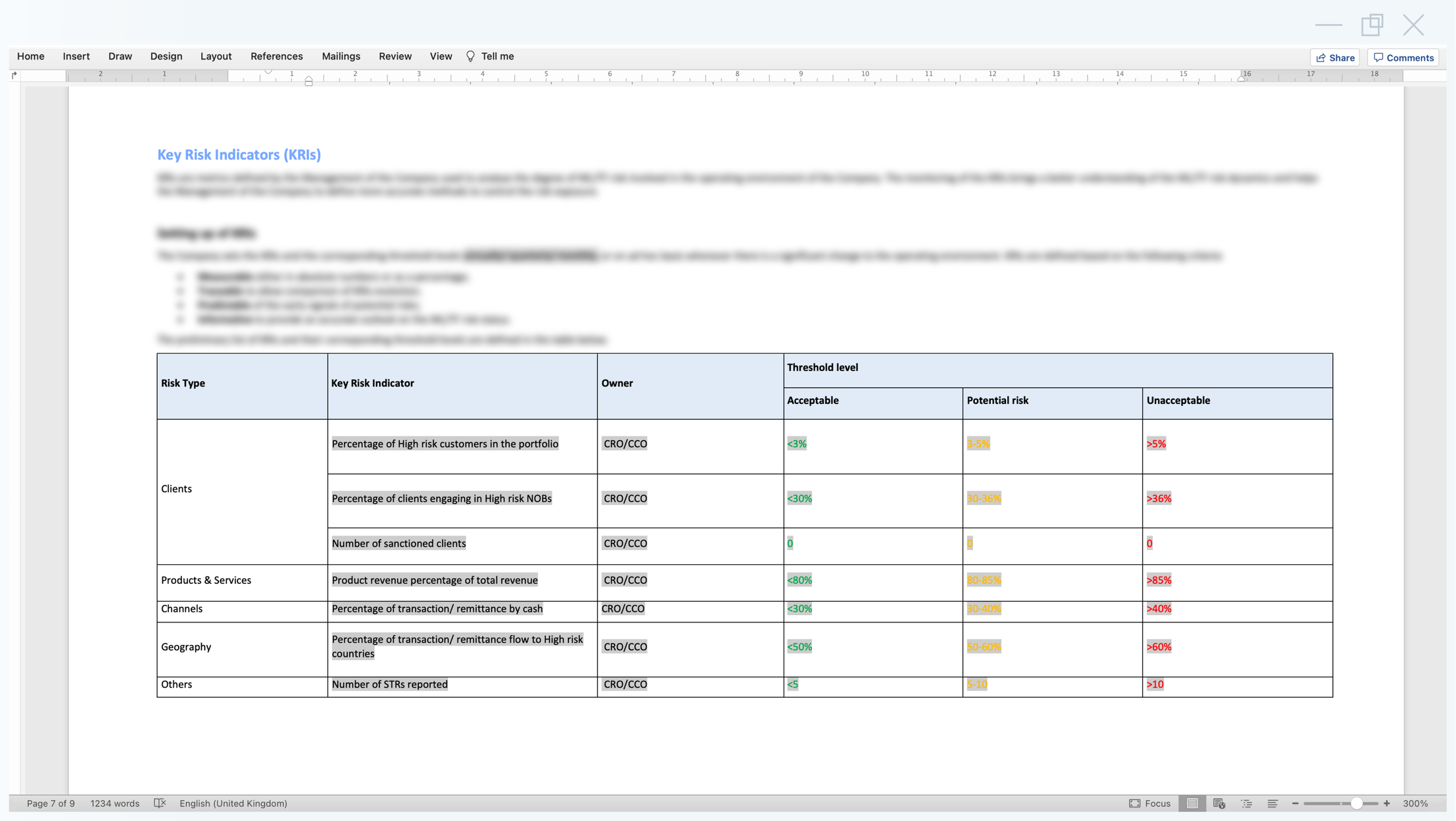Toggle the Comments pane
The image size is (1456, 821).
[x=1403, y=57]
